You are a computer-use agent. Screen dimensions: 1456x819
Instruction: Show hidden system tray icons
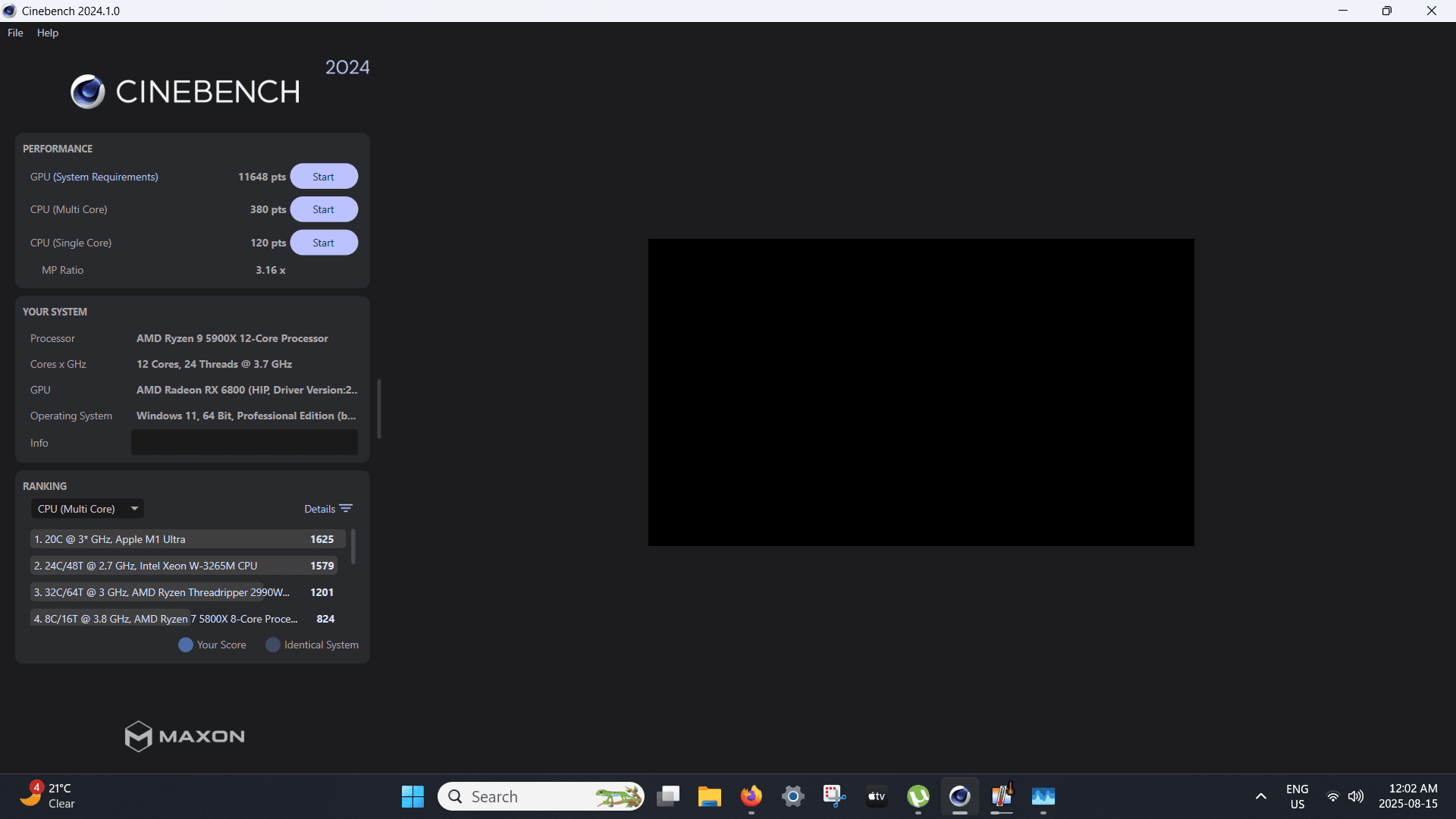pos(1261,796)
